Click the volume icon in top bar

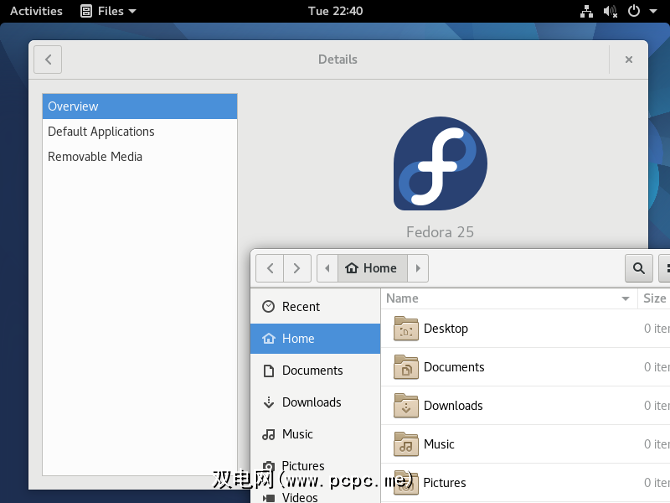[x=610, y=11]
